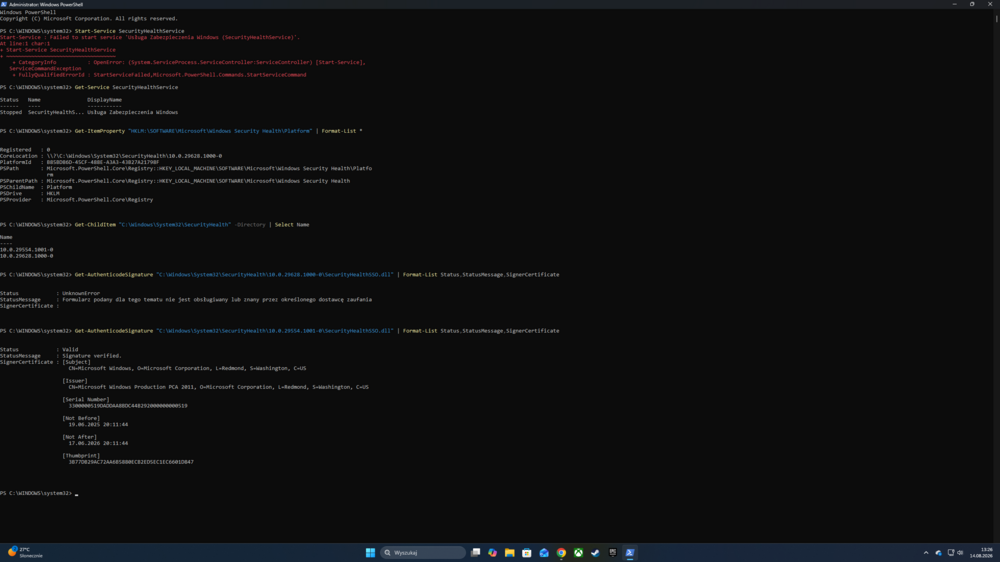Click the certificate thumbprint hash value

click(x=131, y=462)
